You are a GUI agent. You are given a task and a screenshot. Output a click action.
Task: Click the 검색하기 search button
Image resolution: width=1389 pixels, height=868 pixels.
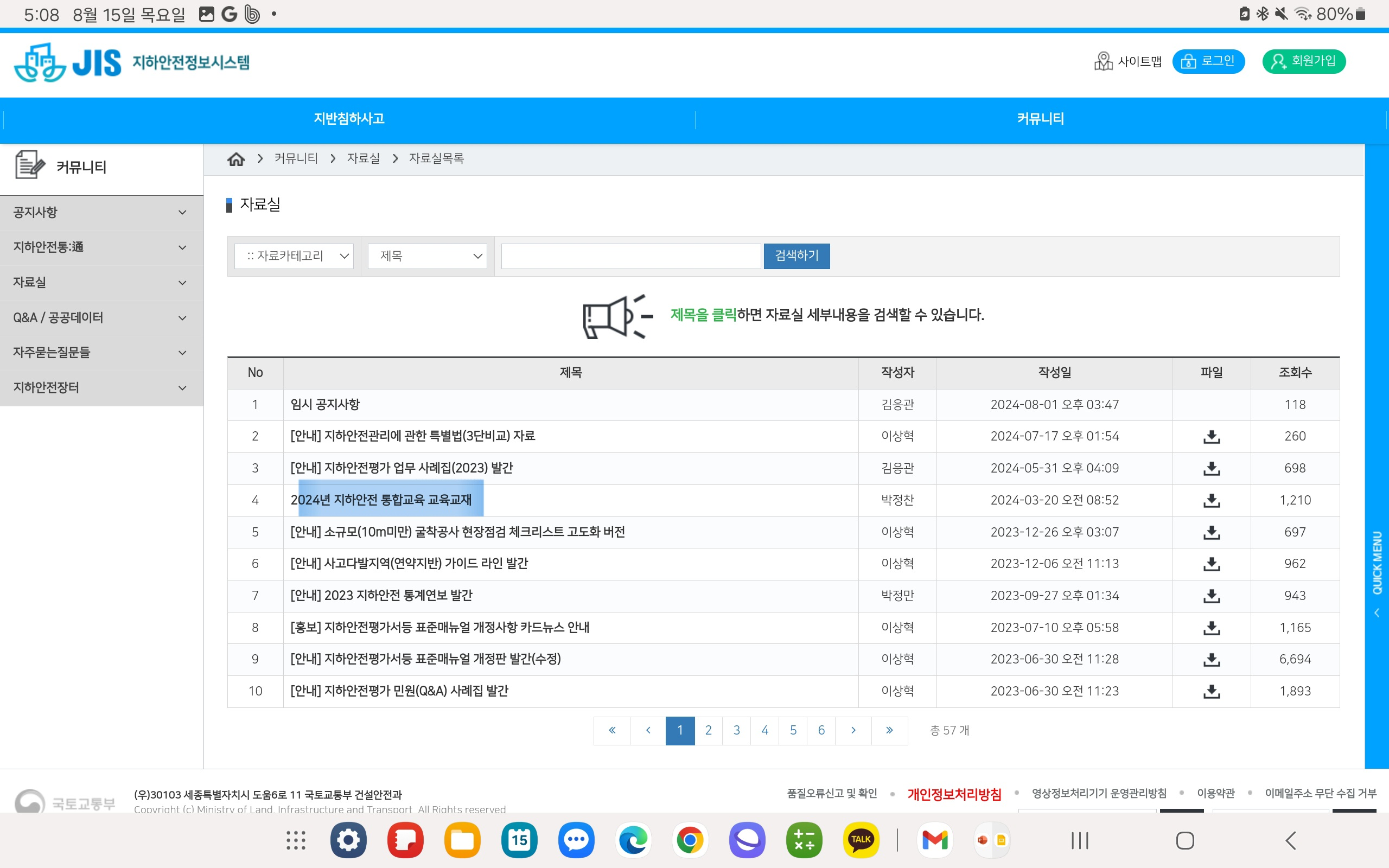click(796, 256)
